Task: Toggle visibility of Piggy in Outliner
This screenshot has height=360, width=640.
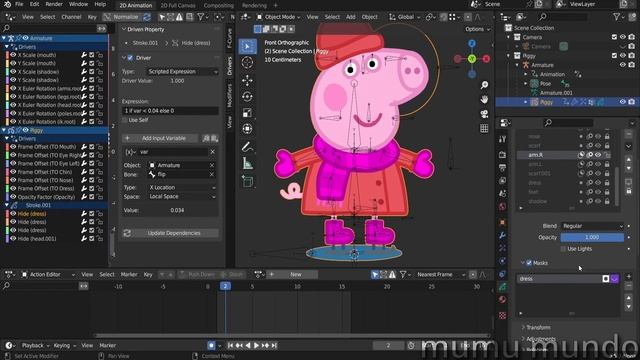Action: coord(622,102)
